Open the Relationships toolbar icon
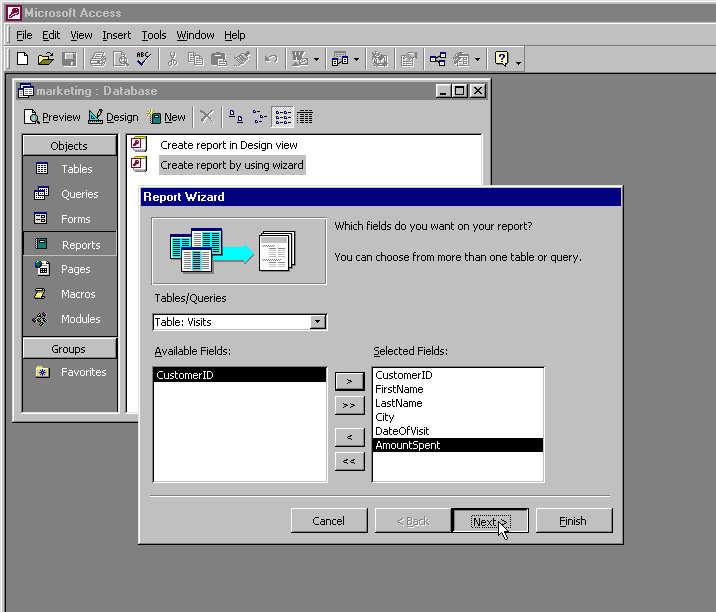This screenshot has height=612, width=716. (x=437, y=59)
